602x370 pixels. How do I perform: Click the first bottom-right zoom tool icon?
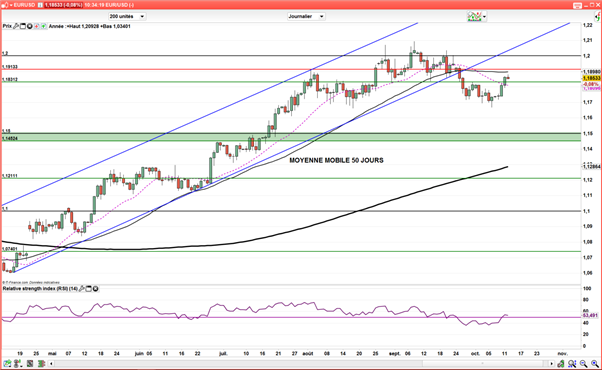(x=561, y=363)
